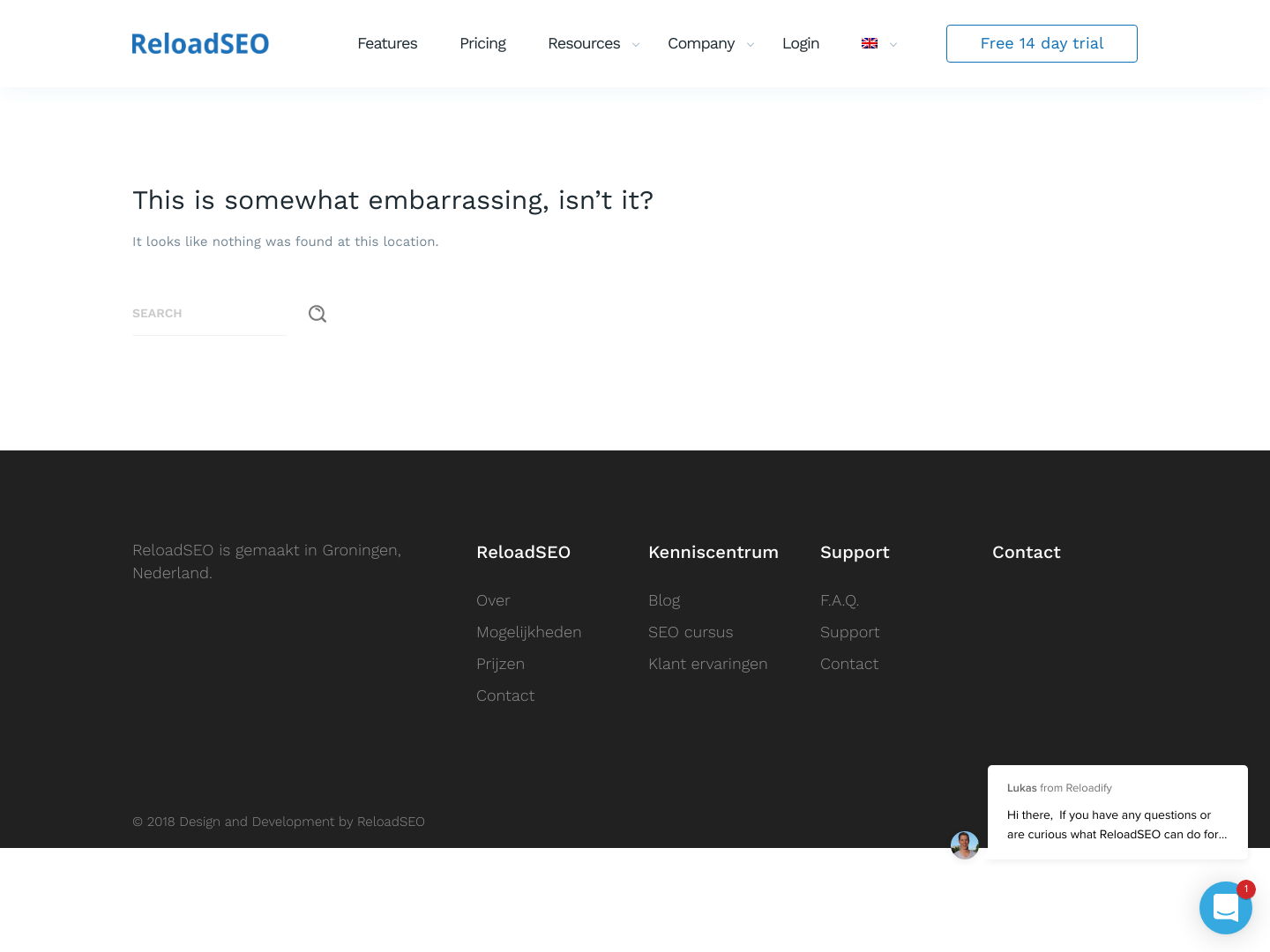Click 'ReloadSEO is gemaakt in Groningen' text
The height and width of the screenshot is (952, 1270).
pos(266,562)
